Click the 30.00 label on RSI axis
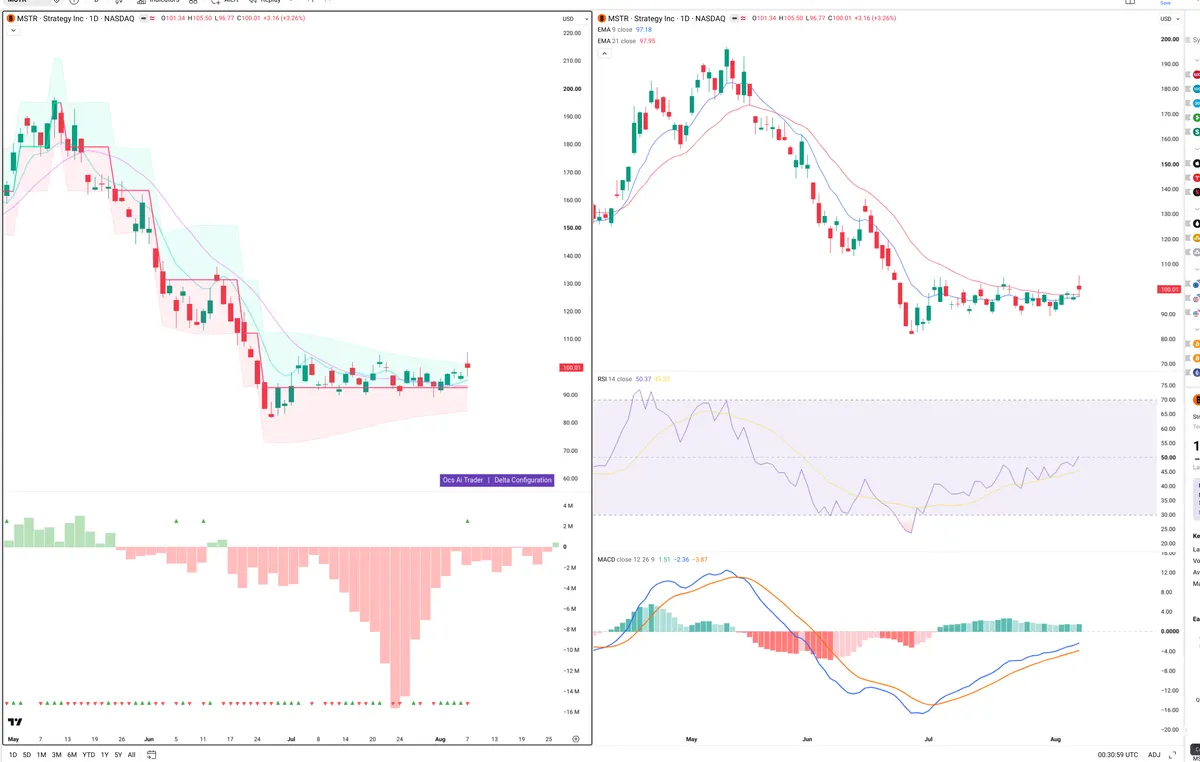Image resolution: width=1200 pixels, height=762 pixels. tap(1169, 515)
